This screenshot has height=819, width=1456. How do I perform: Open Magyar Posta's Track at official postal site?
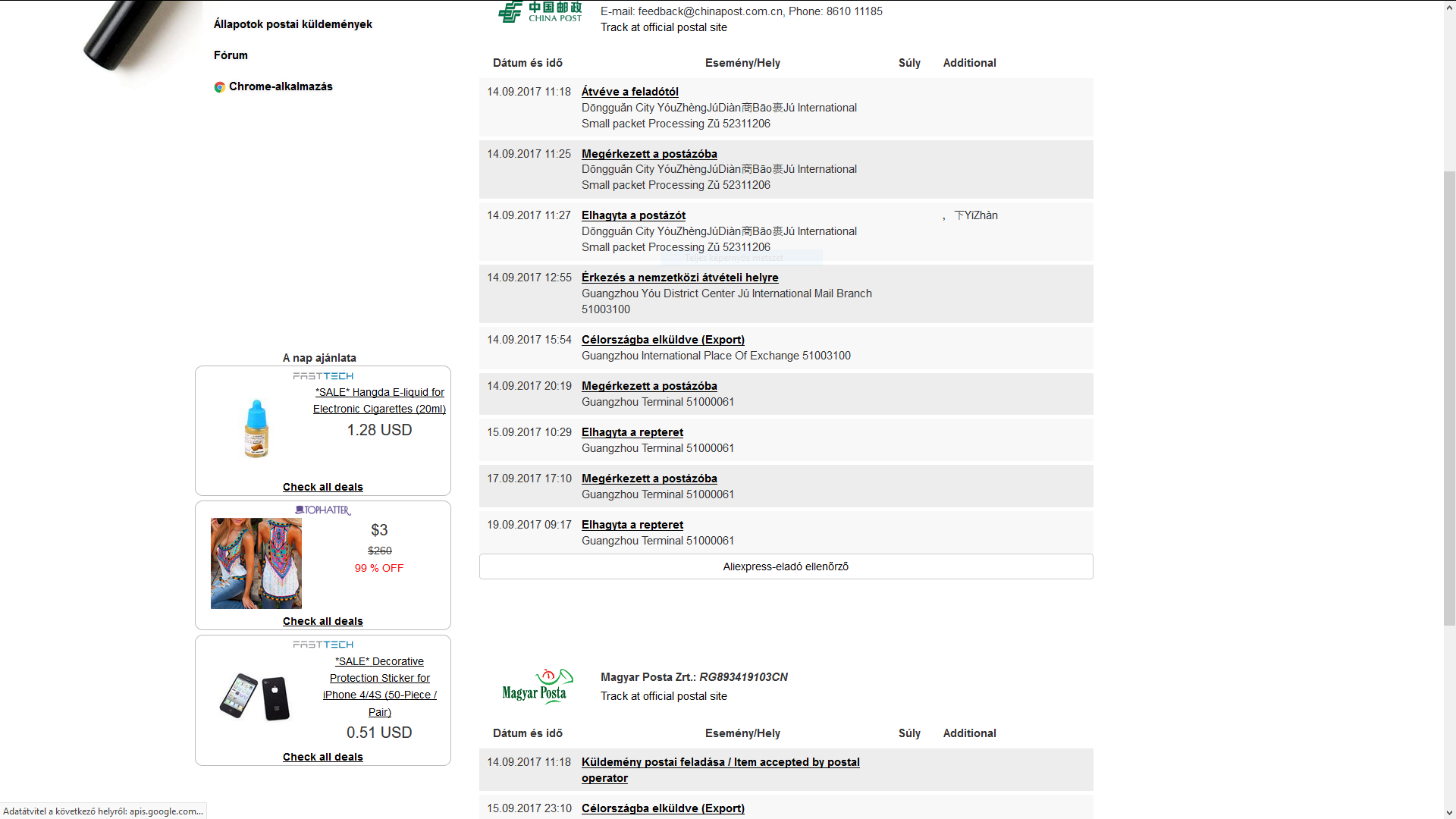point(664,696)
